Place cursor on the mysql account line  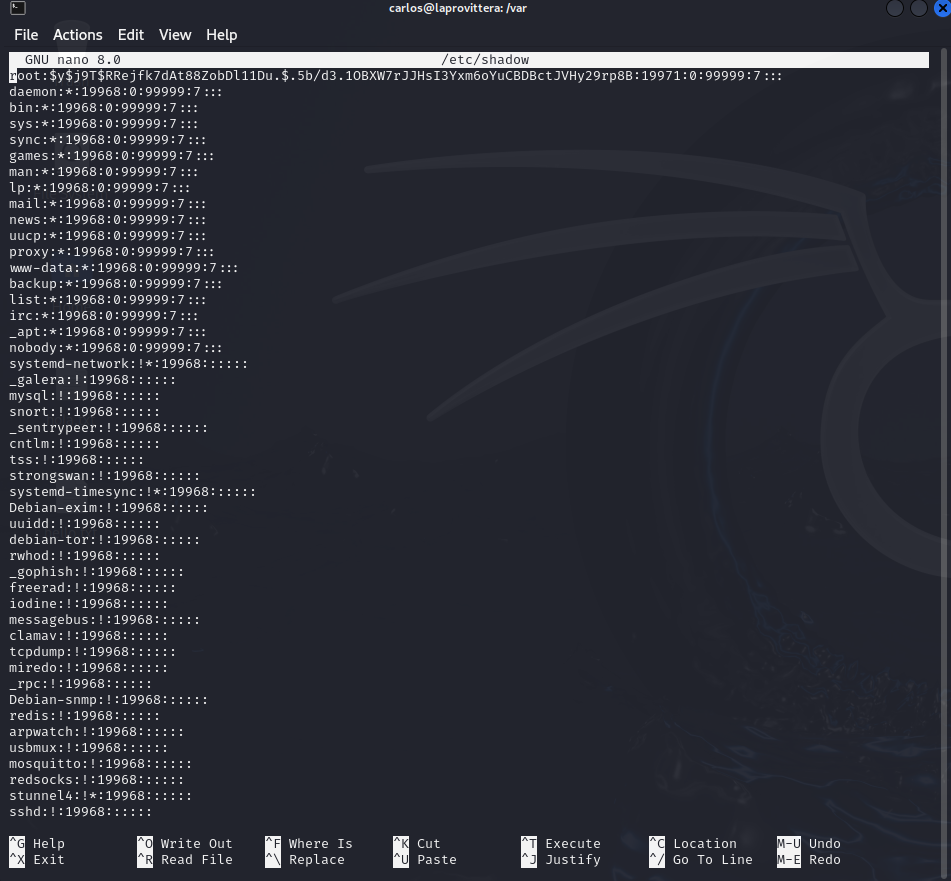pos(84,396)
